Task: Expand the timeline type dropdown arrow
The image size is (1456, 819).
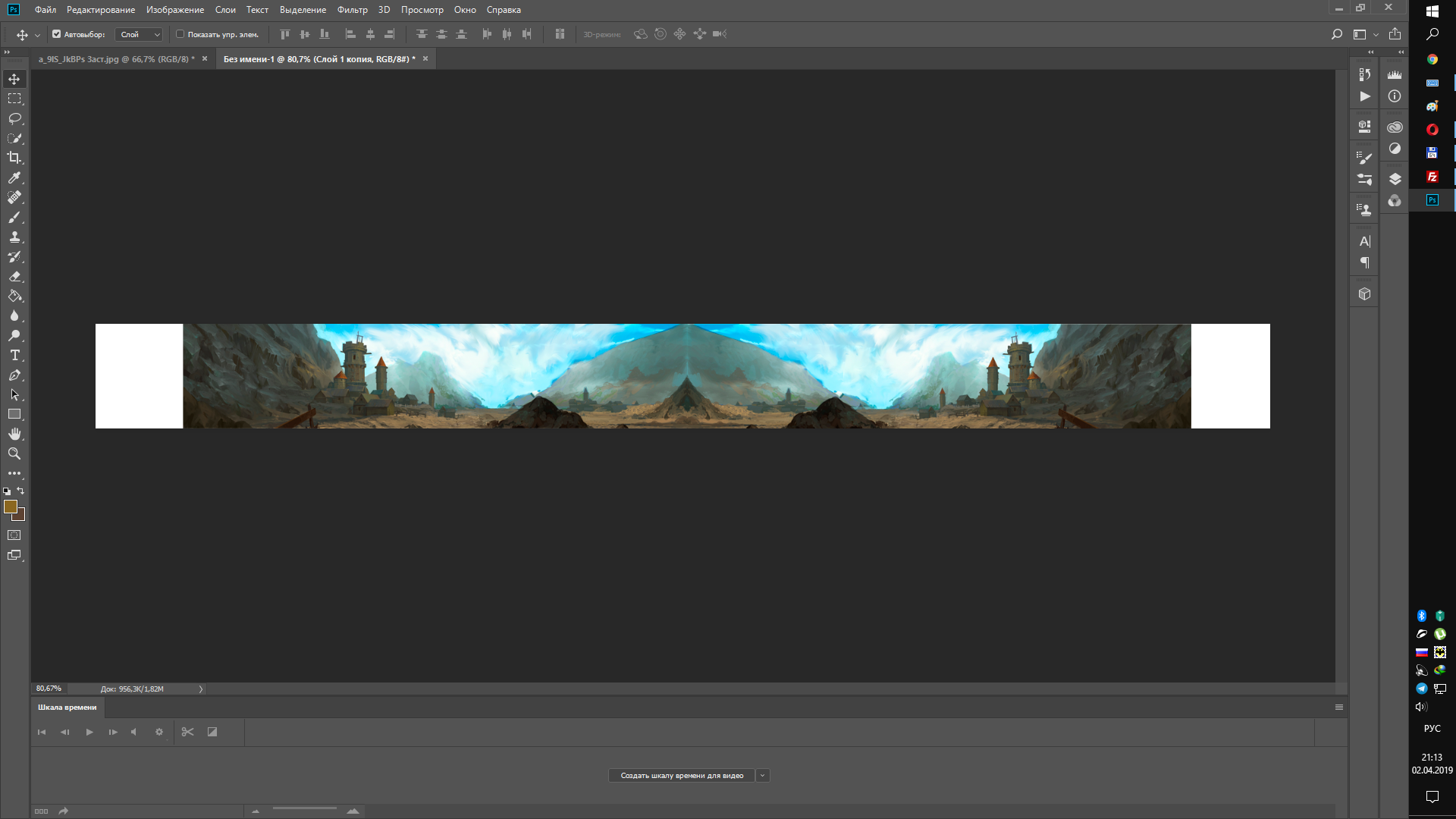Action: (763, 775)
